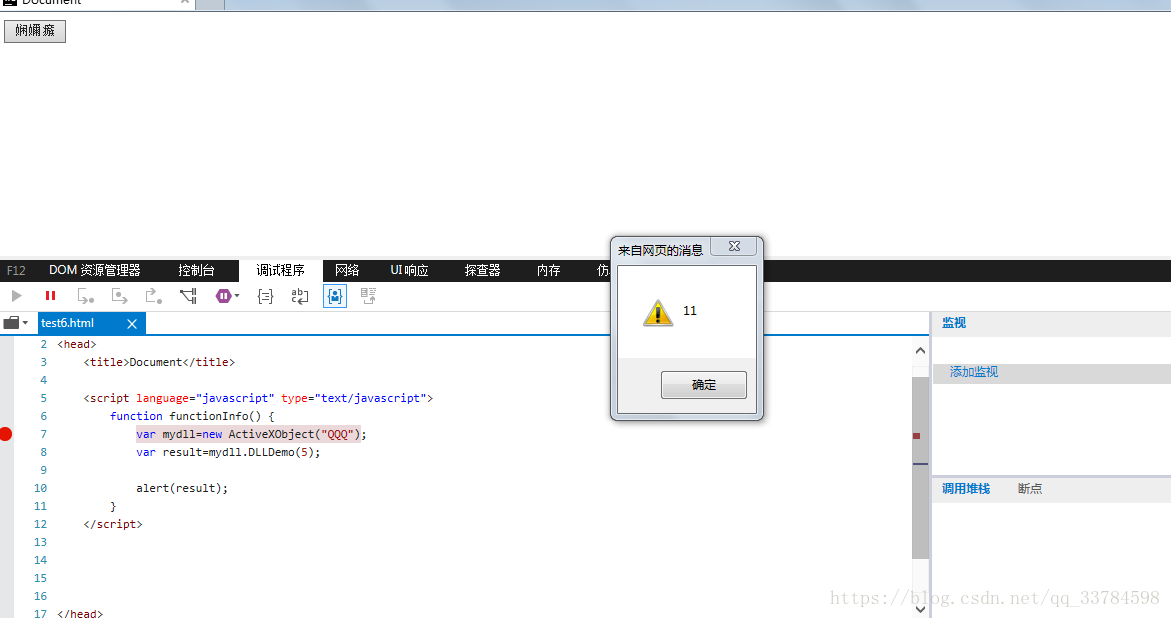Click the source map toggle icon
Screen dimensions: 1171x618
pyautogui.click(x=368, y=296)
